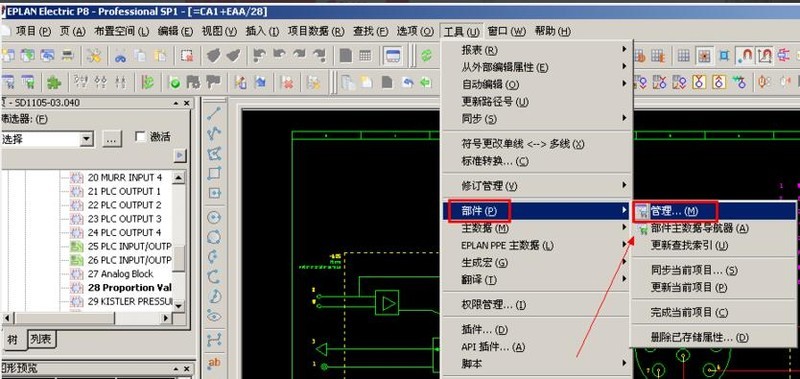Click the gray flag icon
The image size is (800, 379).
[213, 82]
